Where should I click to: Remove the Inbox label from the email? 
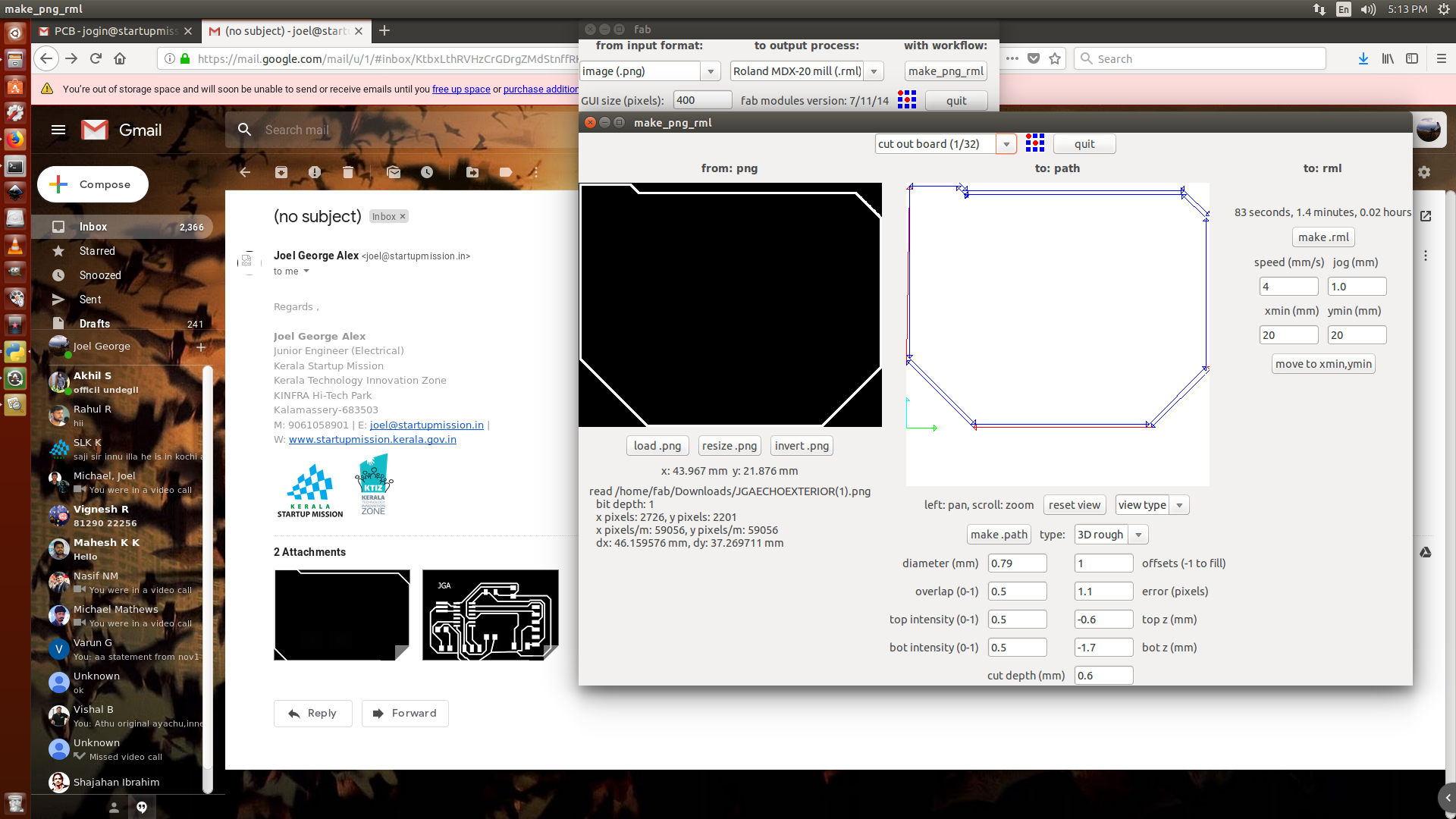(403, 217)
